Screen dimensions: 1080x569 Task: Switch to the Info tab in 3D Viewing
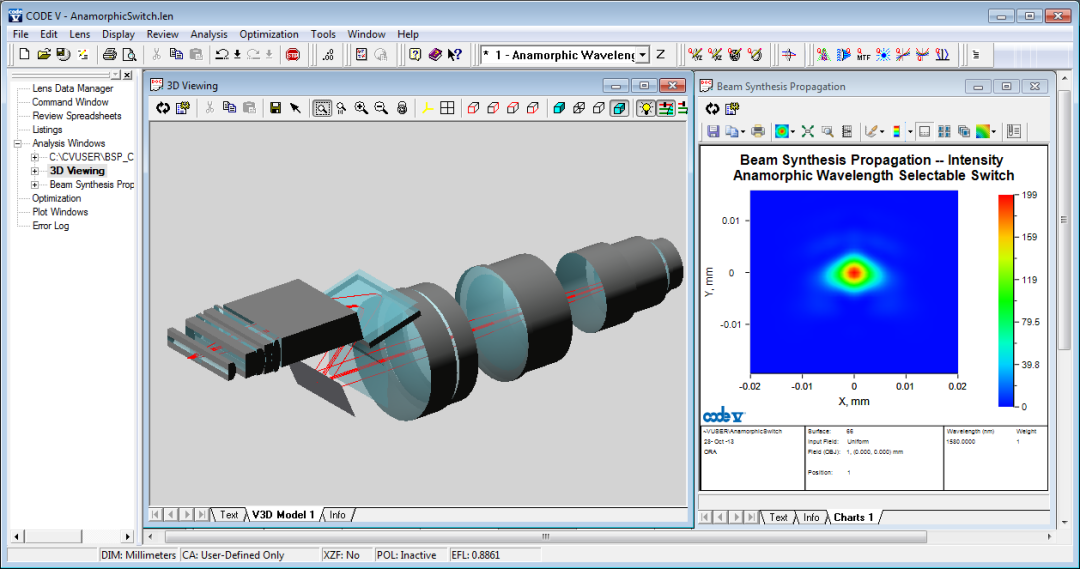click(337, 515)
